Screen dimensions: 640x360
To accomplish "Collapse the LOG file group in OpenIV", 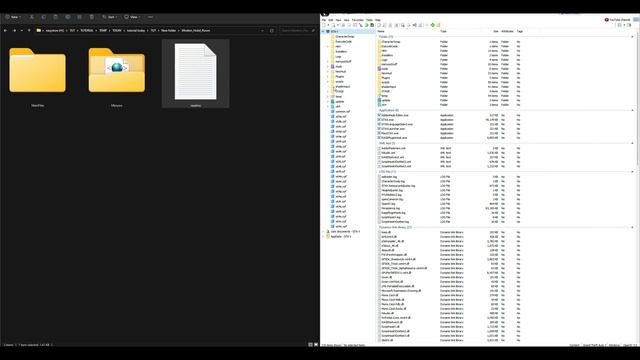I will coord(633,172).
